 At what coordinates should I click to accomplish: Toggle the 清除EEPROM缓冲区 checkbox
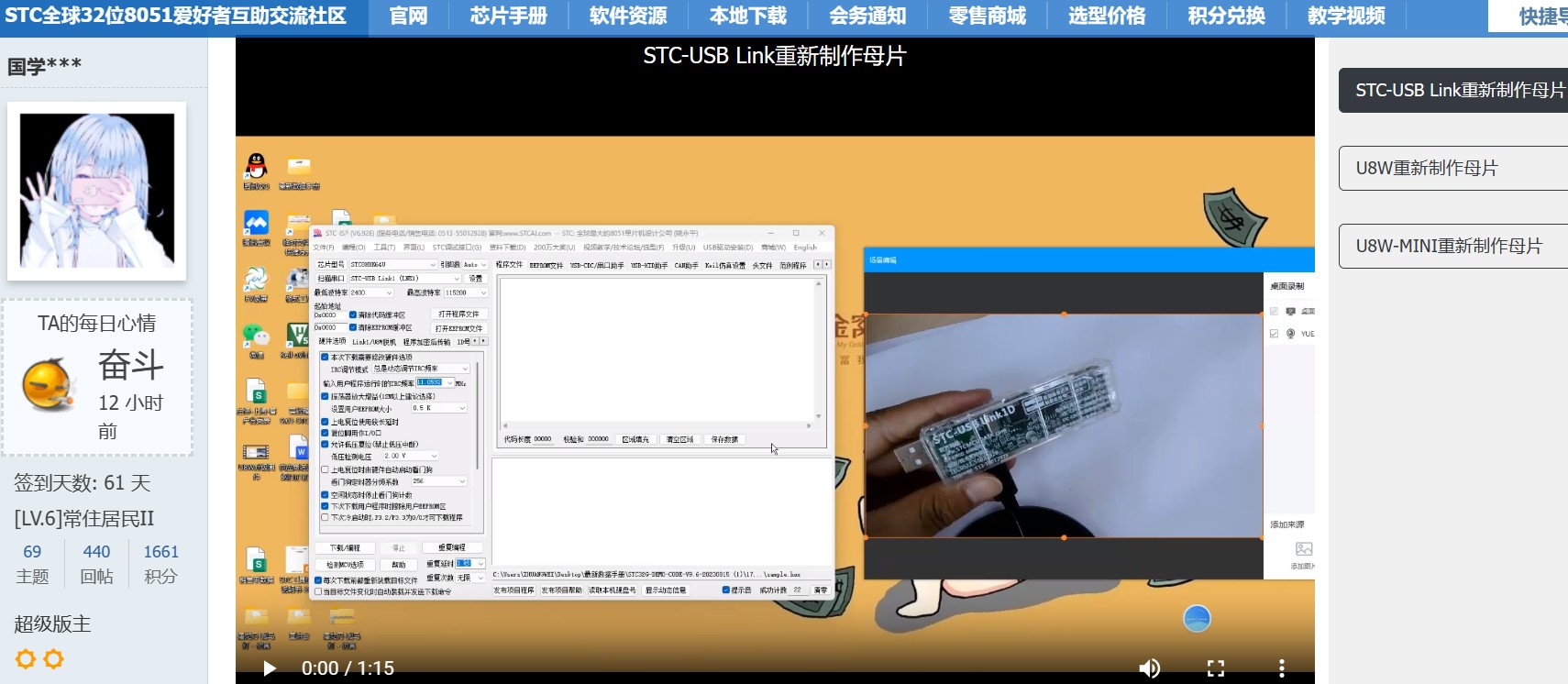[353, 327]
